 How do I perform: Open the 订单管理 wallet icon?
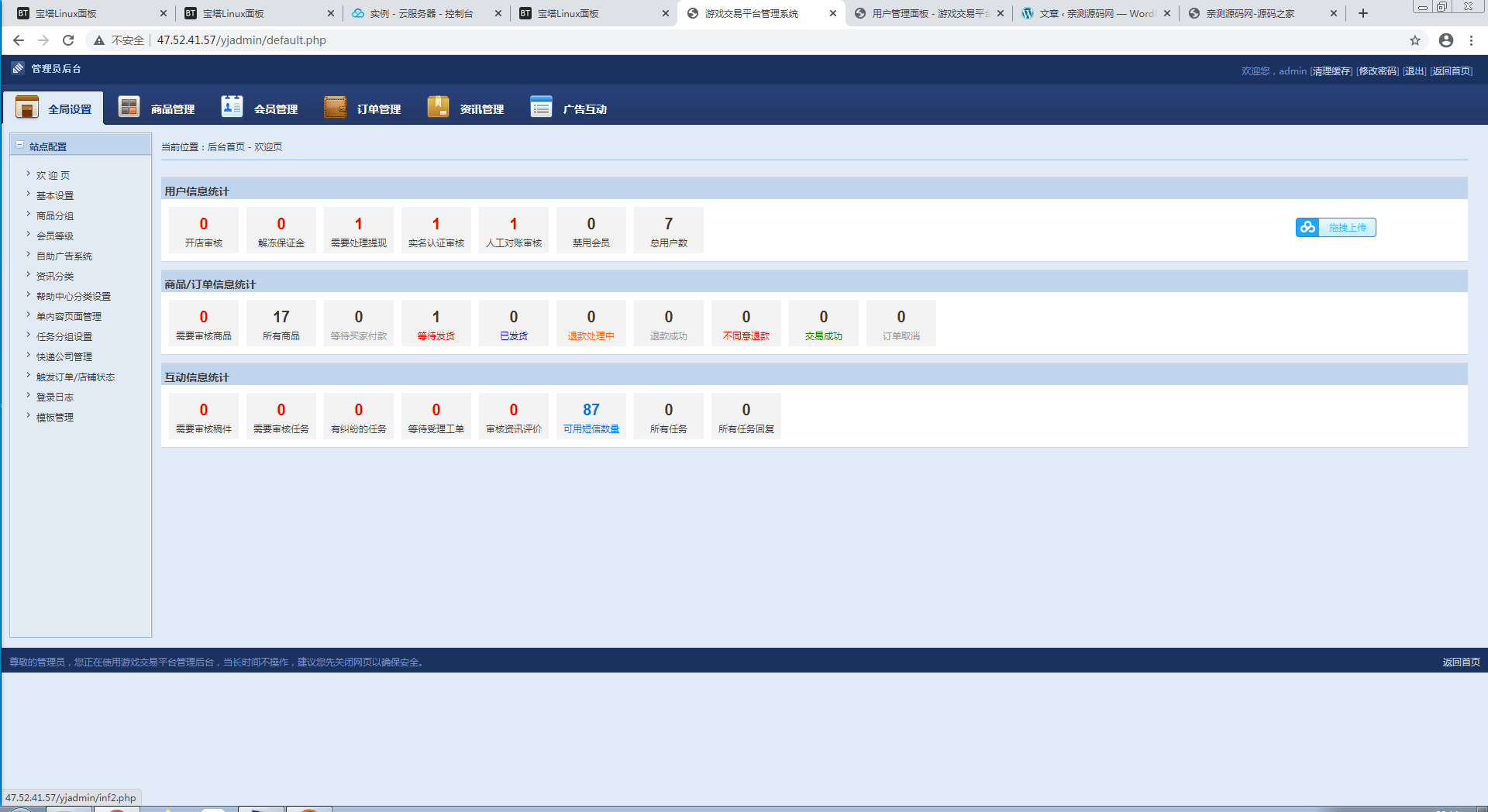(x=335, y=107)
